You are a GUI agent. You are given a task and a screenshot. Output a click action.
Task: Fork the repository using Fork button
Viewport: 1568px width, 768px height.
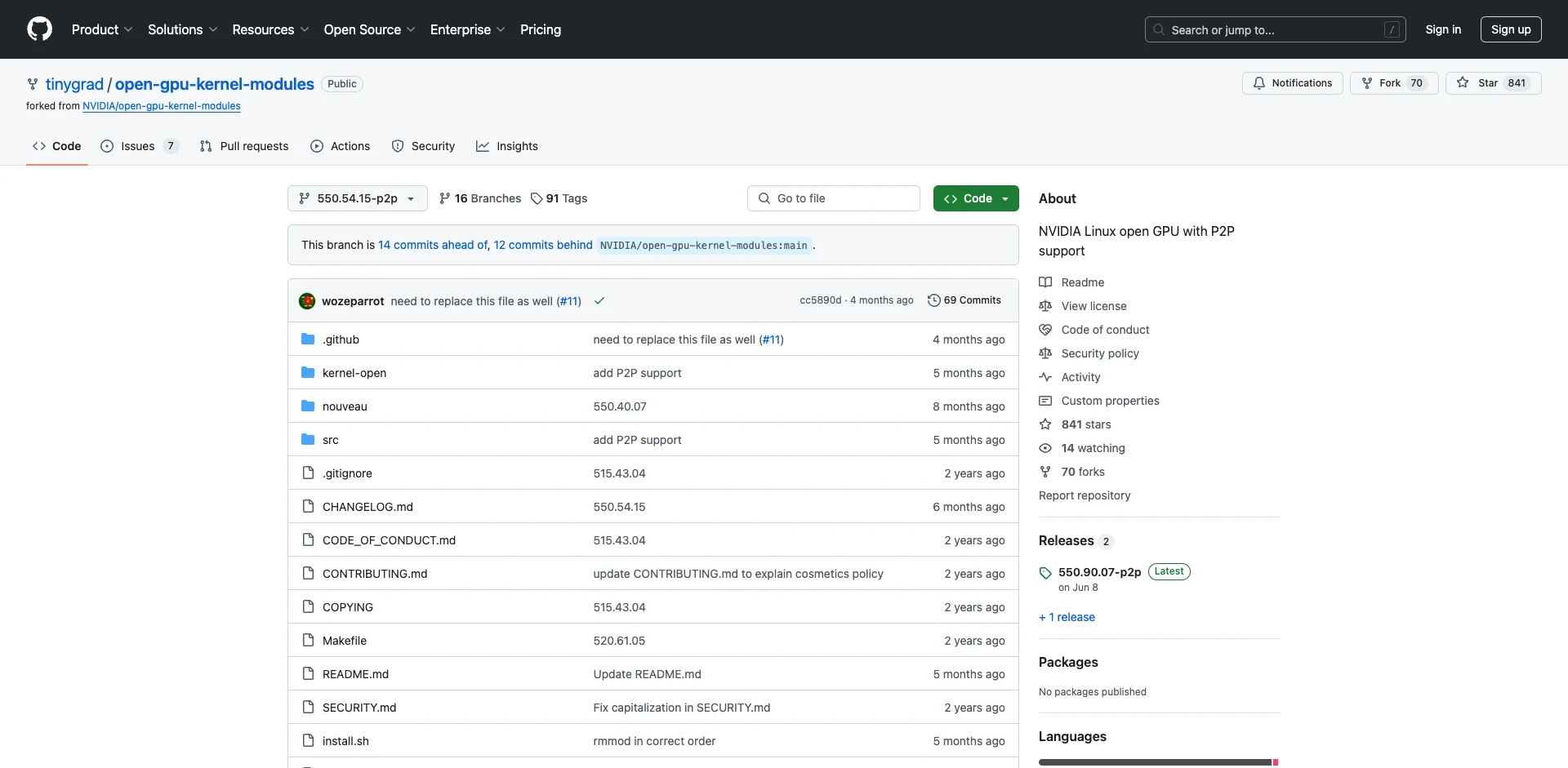click(1393, 83)
